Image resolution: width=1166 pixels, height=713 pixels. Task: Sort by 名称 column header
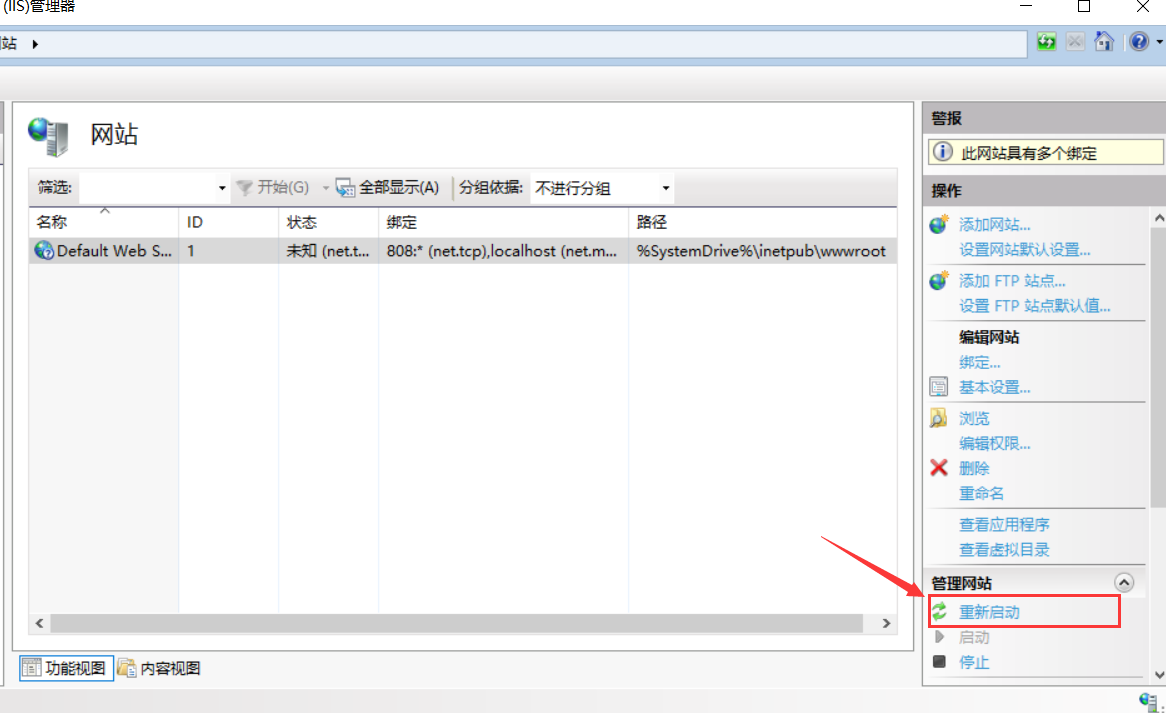click(x=104, y=222)
